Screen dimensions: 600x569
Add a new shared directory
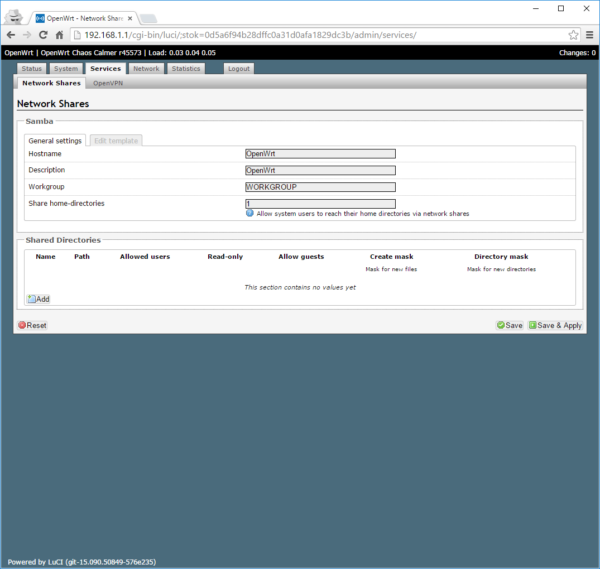coord(38,299)
